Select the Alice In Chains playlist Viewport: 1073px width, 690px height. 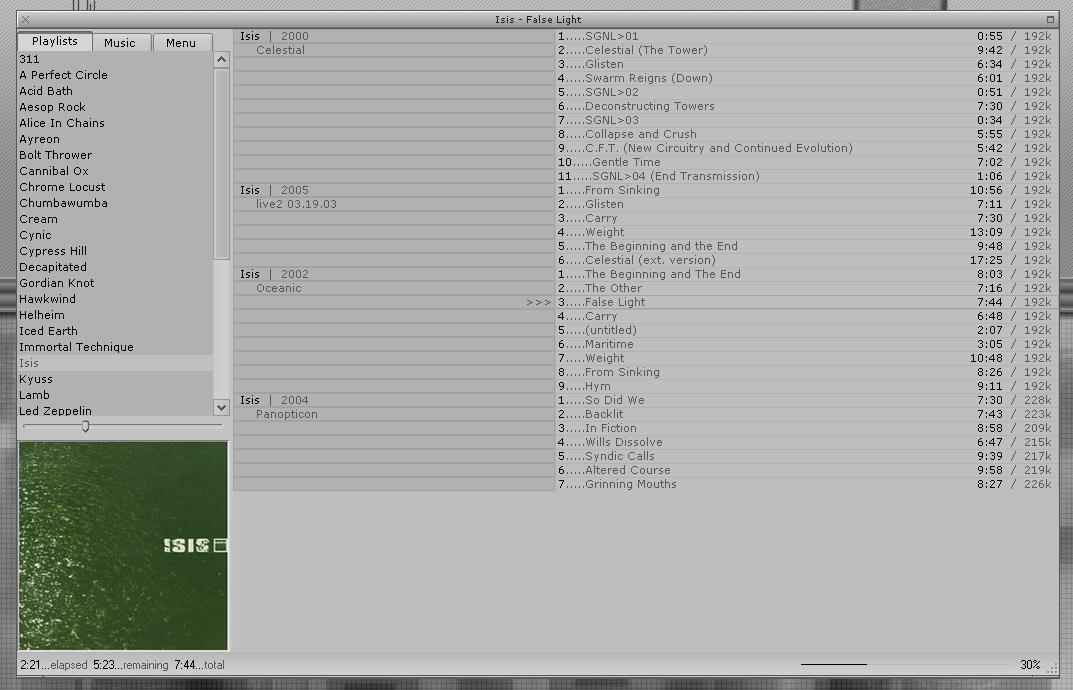(x=116, y=123)
